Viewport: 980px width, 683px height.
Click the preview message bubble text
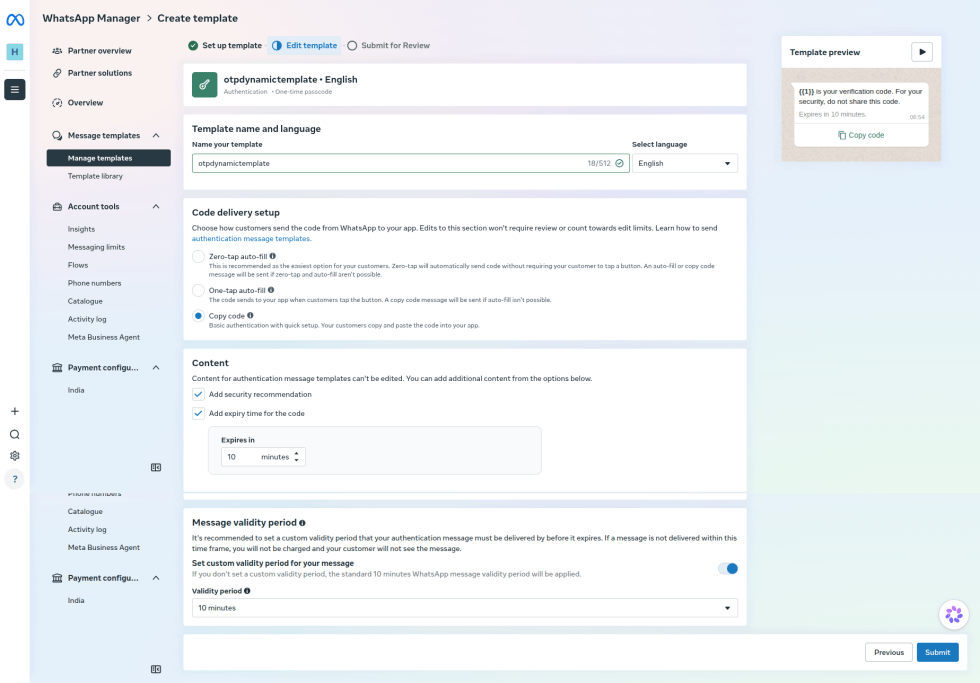point(861,96)
